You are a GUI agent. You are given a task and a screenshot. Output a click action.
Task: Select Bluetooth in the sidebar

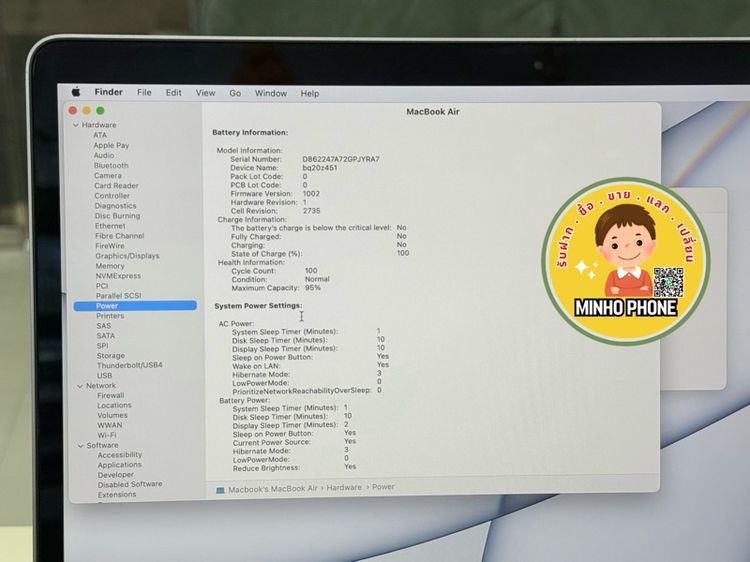[x=111, y=165]
